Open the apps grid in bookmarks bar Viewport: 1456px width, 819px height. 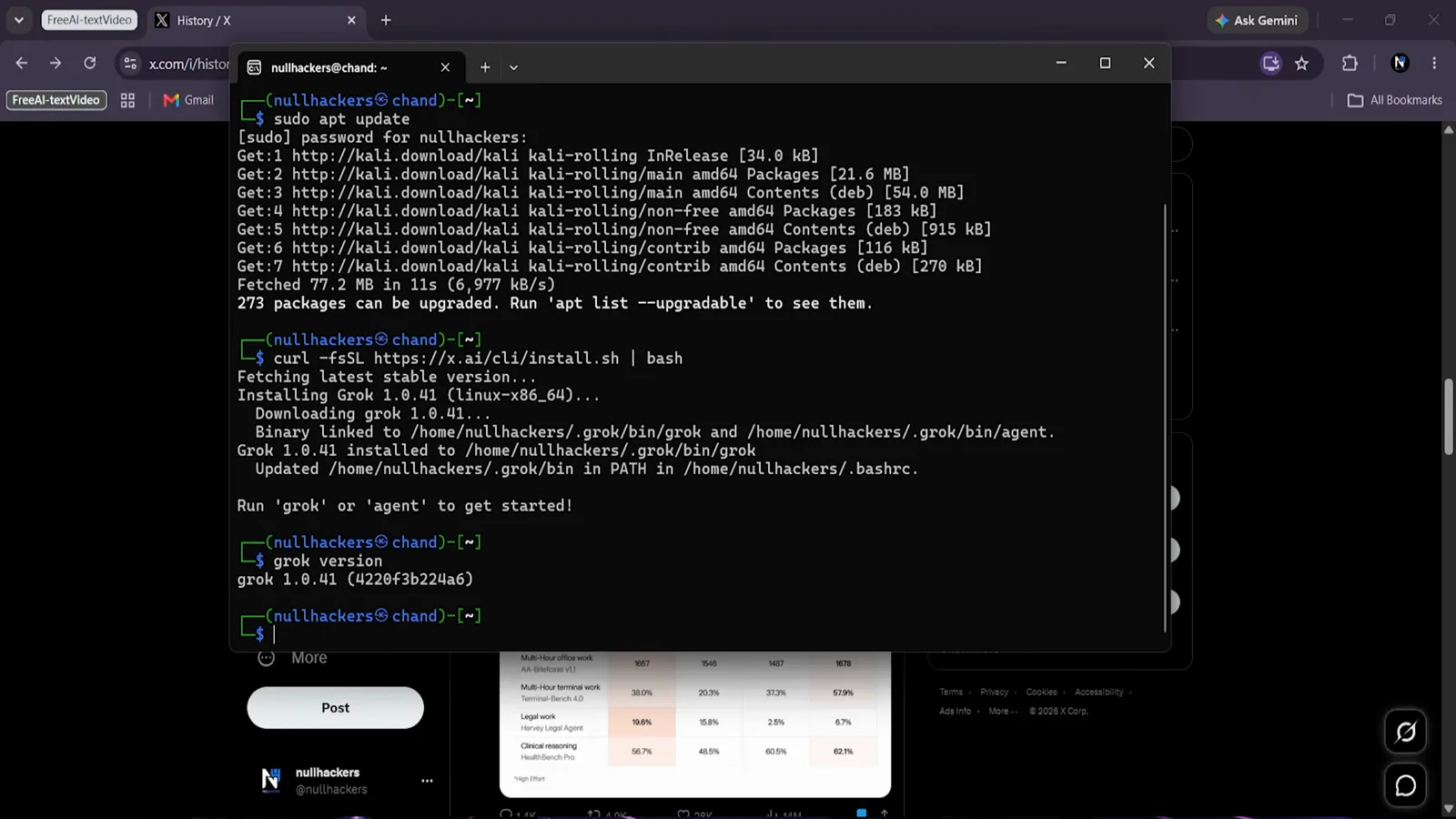click(x=127, y=100)
